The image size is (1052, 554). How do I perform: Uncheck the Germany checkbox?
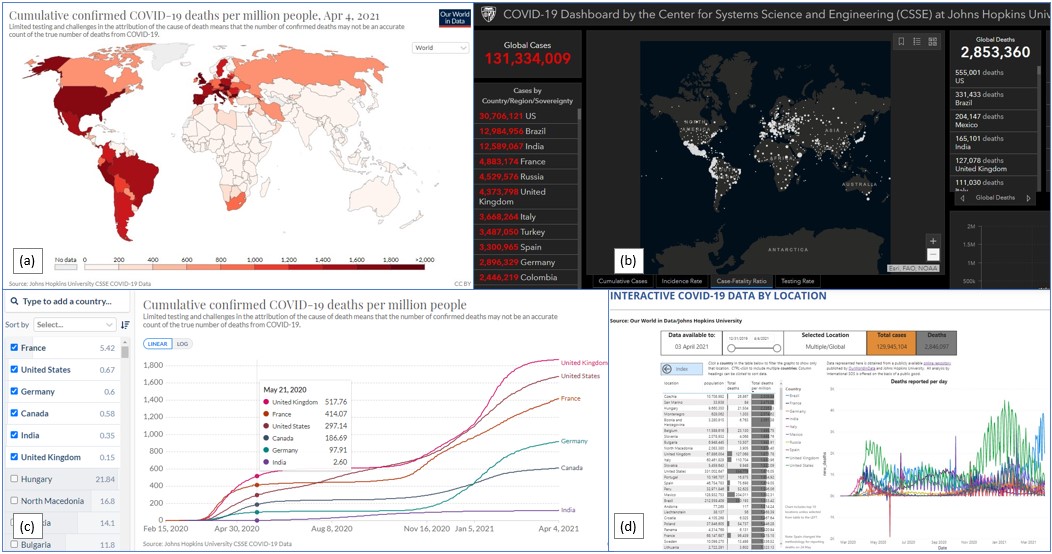[x=15, y=391]
